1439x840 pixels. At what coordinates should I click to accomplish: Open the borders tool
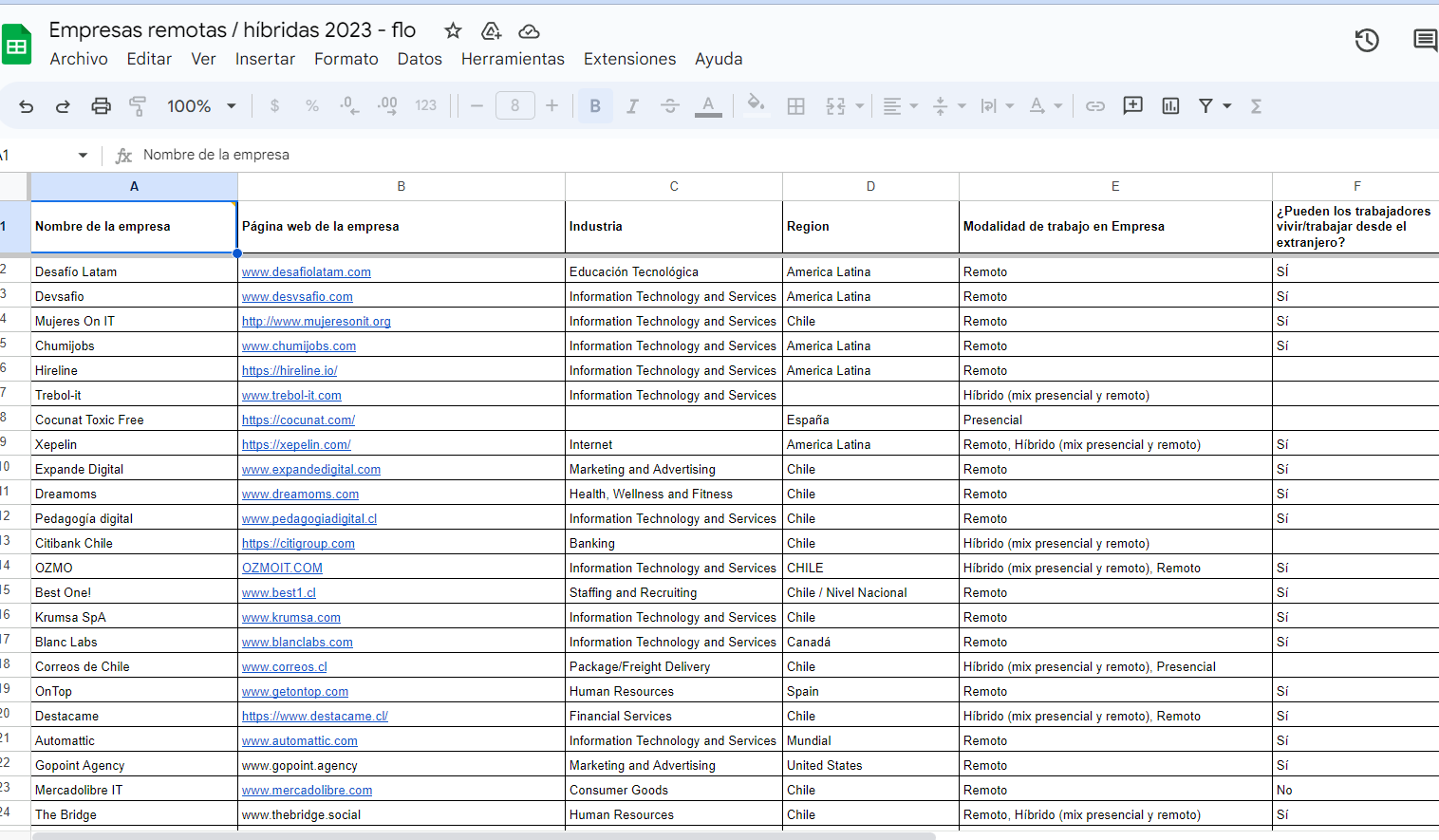tap(796, 106)
